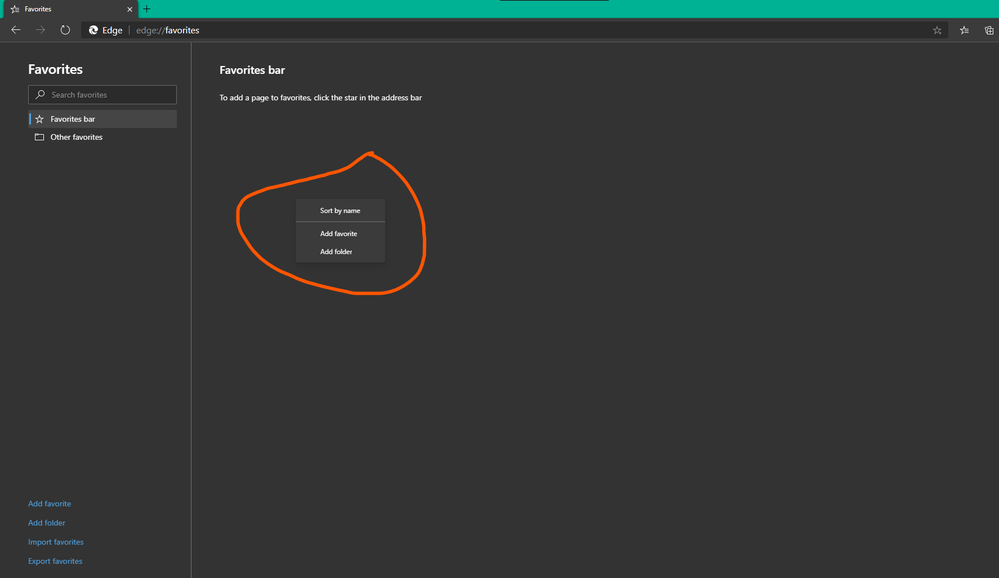Reload the page with the refresh icon

(x=65, y=30)
